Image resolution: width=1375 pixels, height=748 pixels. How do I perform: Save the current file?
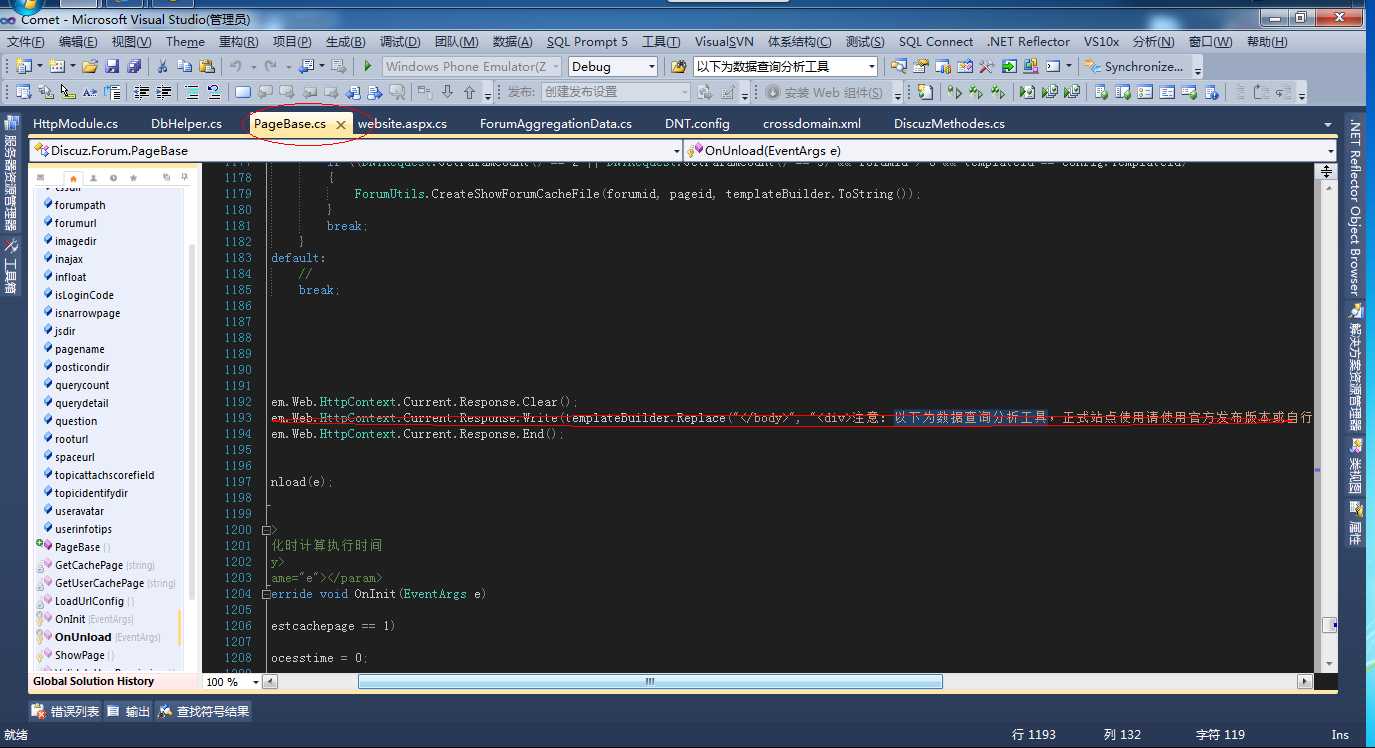pyautogui.click(x=112, y=67)
